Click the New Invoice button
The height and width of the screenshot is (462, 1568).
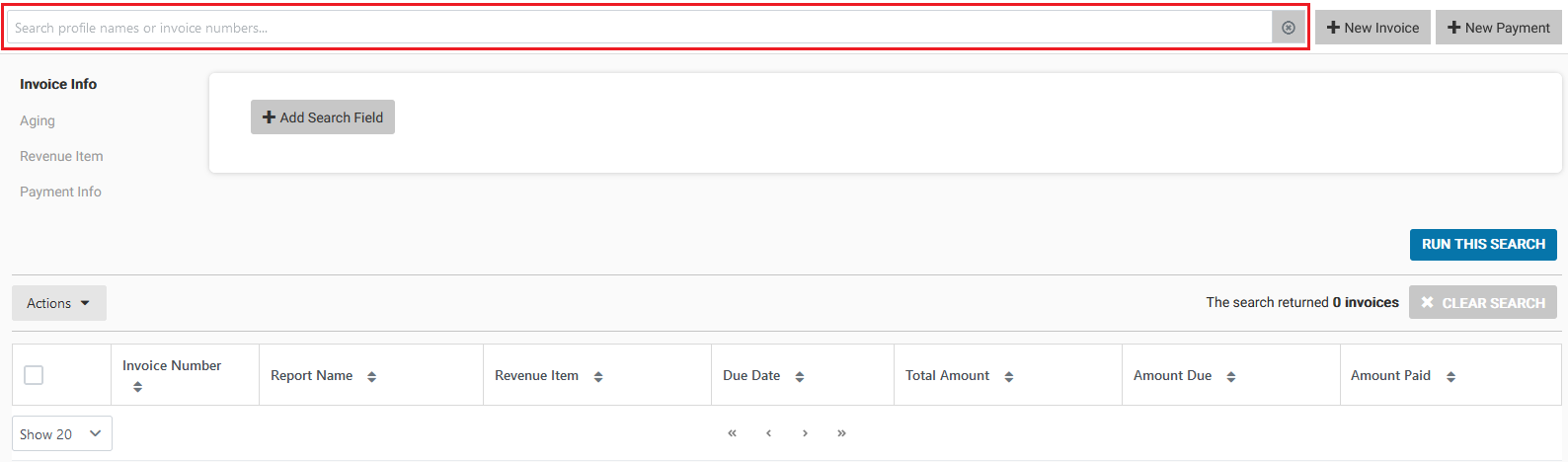pos(1372,28)
